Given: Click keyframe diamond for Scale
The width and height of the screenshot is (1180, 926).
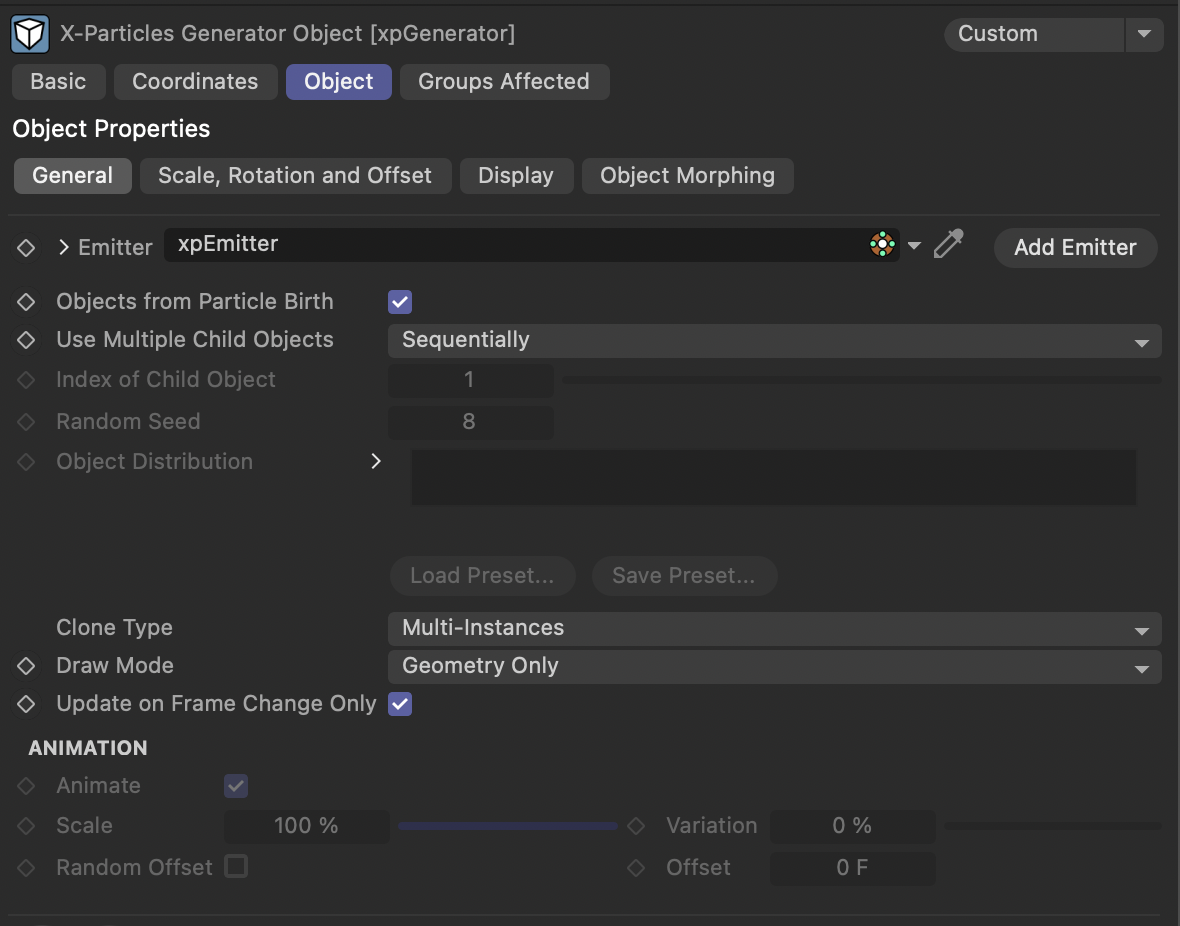Looking at the screenshot, I should 26,826.
